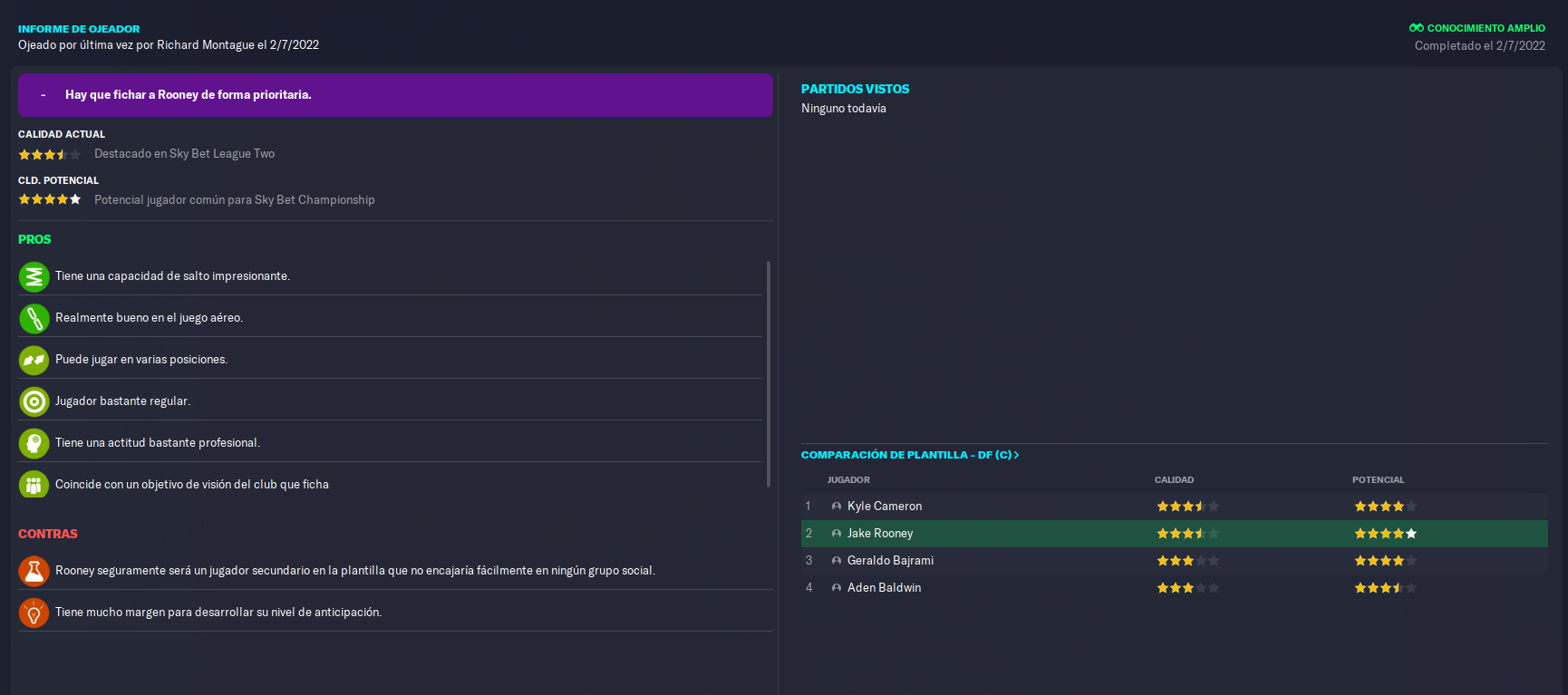Sort comparison table by Potencial column
This screenshot has width=1568, height=695.
pos(1378,480)
